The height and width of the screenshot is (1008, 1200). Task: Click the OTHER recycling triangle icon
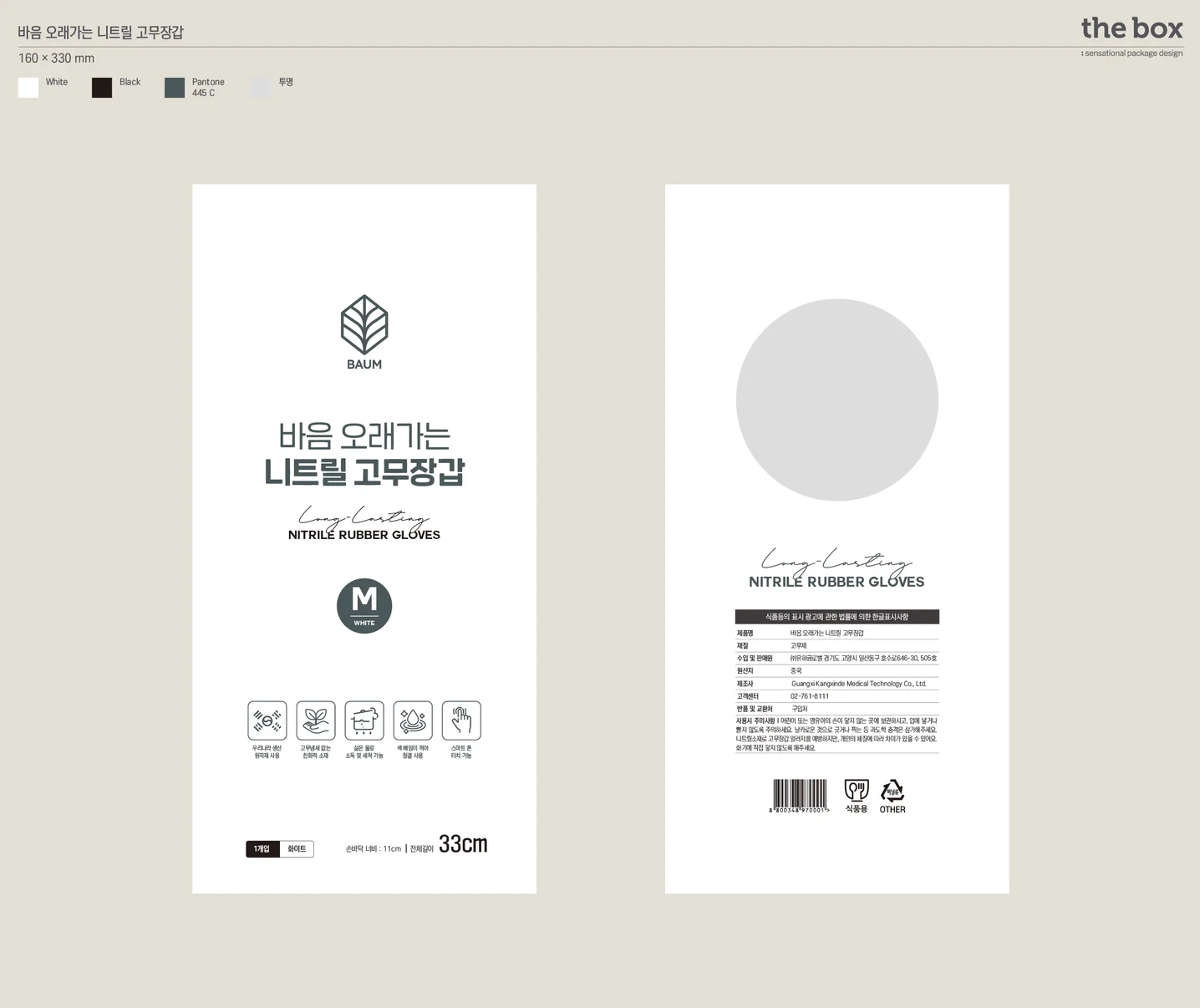click(892, 791)
